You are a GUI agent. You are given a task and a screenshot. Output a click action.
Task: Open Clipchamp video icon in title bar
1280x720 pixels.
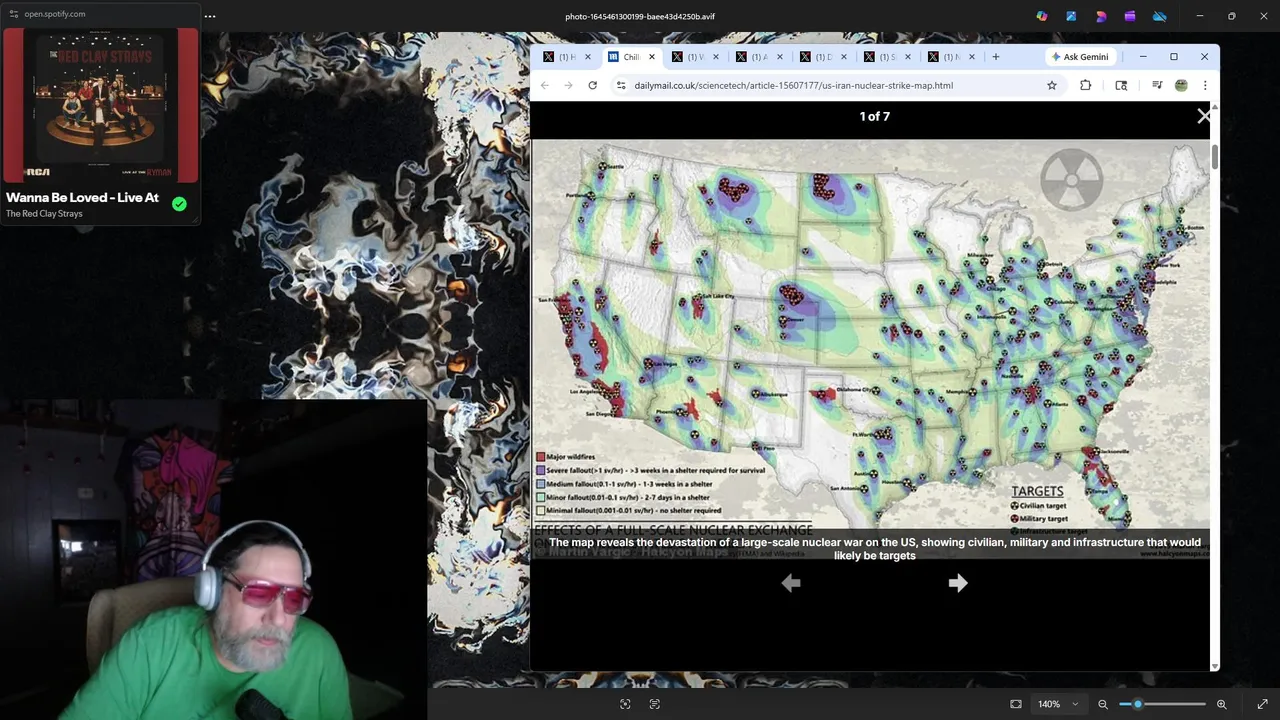click(1130, 16)
